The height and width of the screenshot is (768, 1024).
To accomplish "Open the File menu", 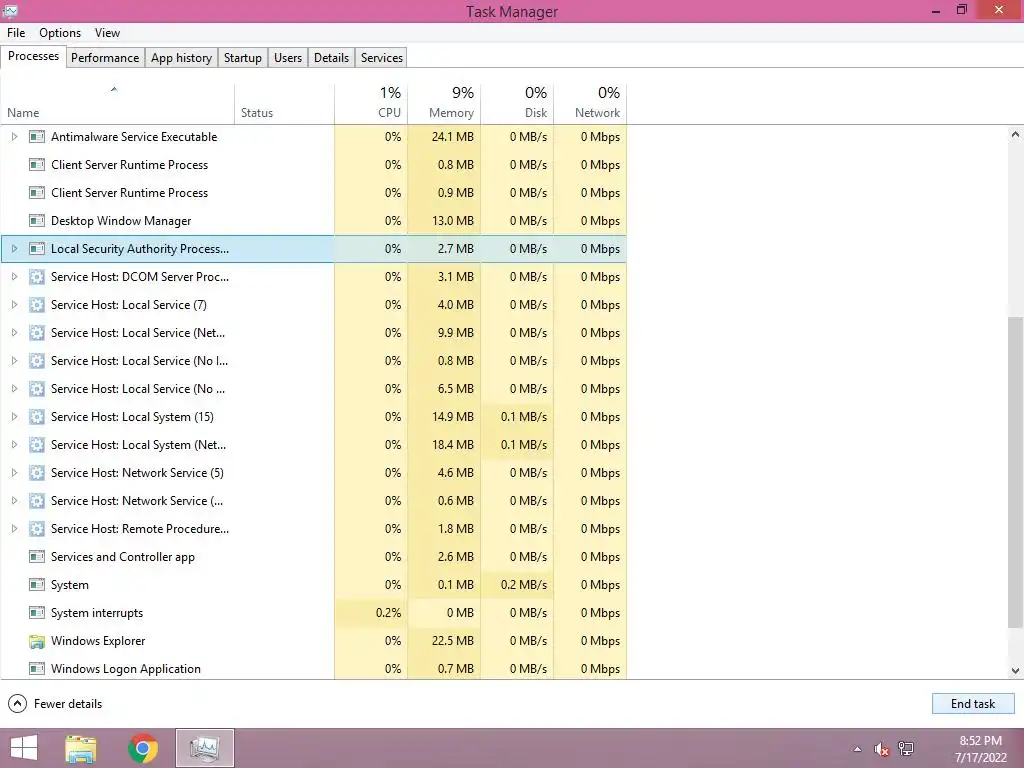I will click(x=16, y=33).
